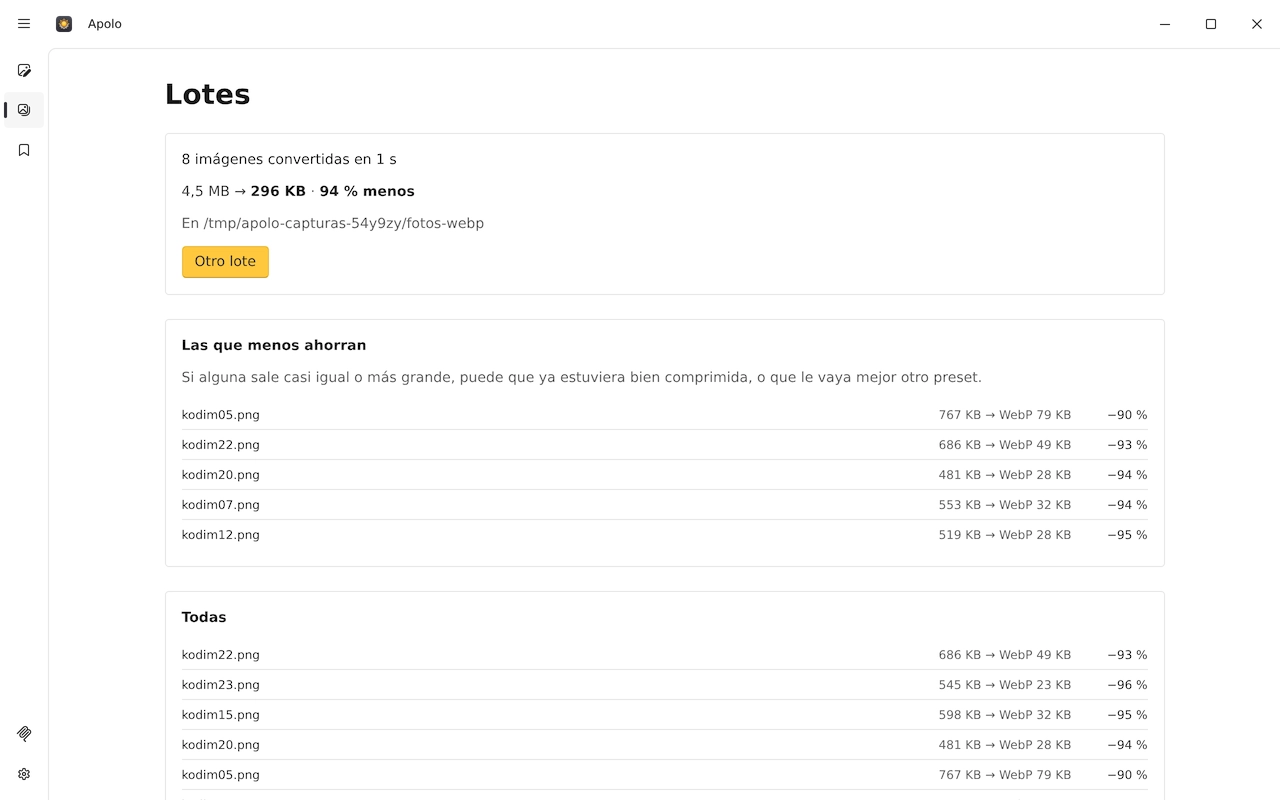Image resolution: width=1280 pixels, height=800 pixels.
Task: Open the bookmark presets sidebar icon
Action: (x=24, y=150)
